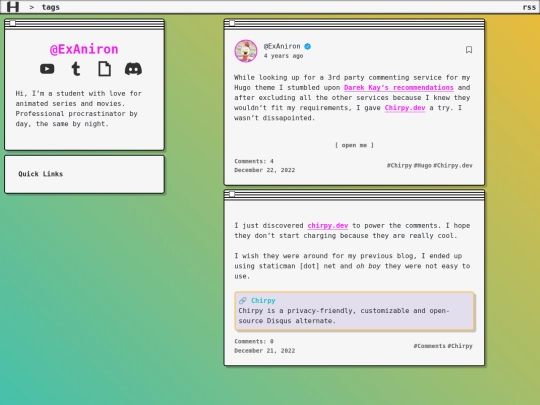
Task: Open the document page icon
Action: (x=105, y=69)
